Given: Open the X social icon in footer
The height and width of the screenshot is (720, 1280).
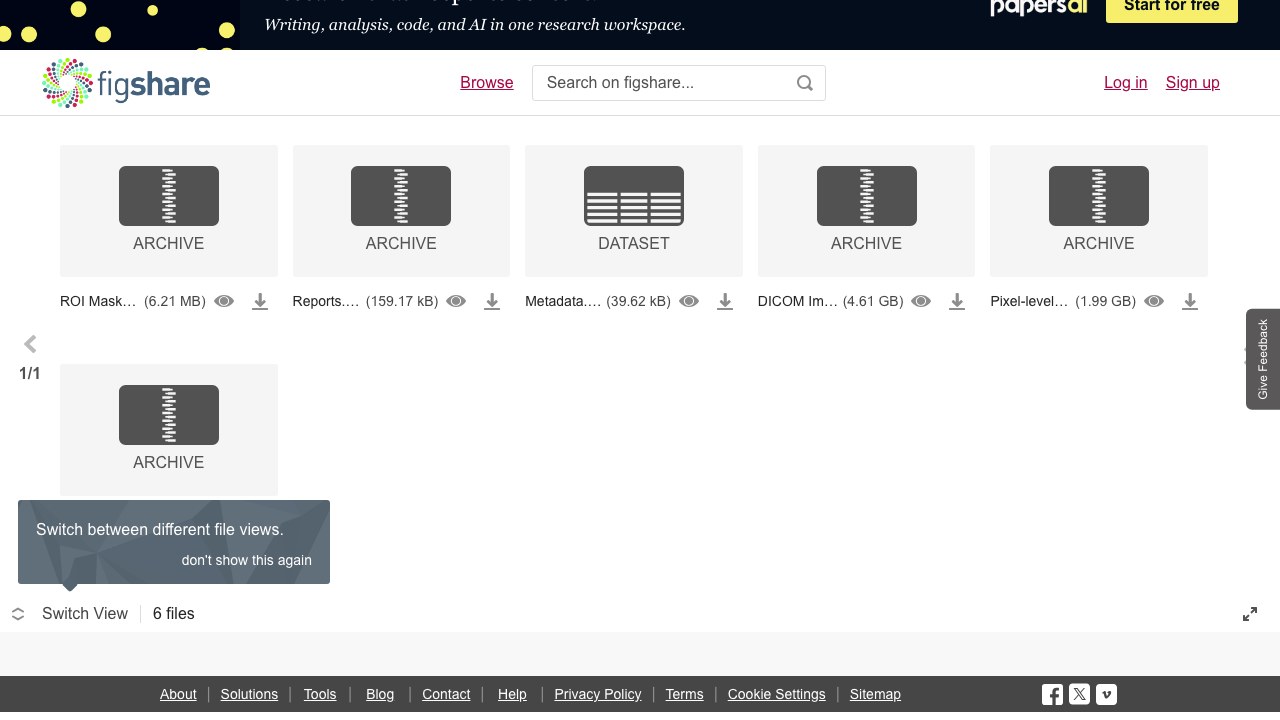Looking at the screenshot, I should (x=1079, y=694).
